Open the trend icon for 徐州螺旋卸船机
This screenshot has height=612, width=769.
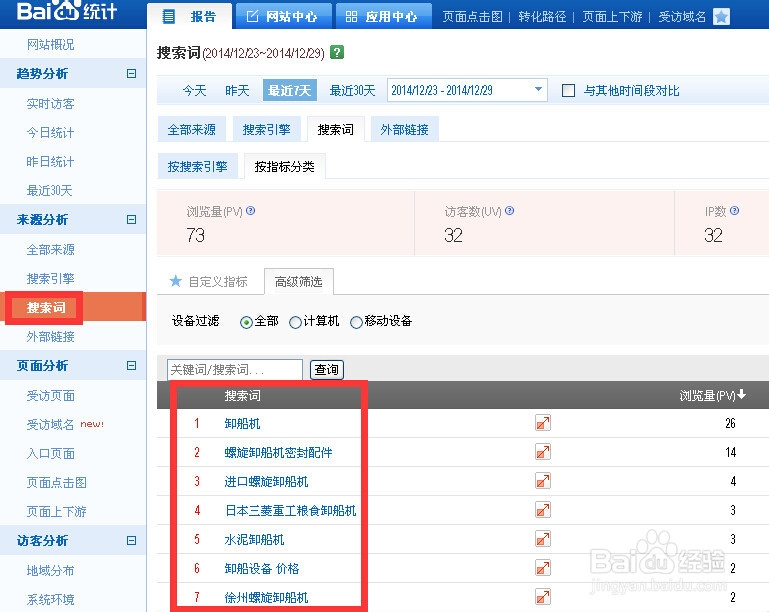(x=543, y=597)
